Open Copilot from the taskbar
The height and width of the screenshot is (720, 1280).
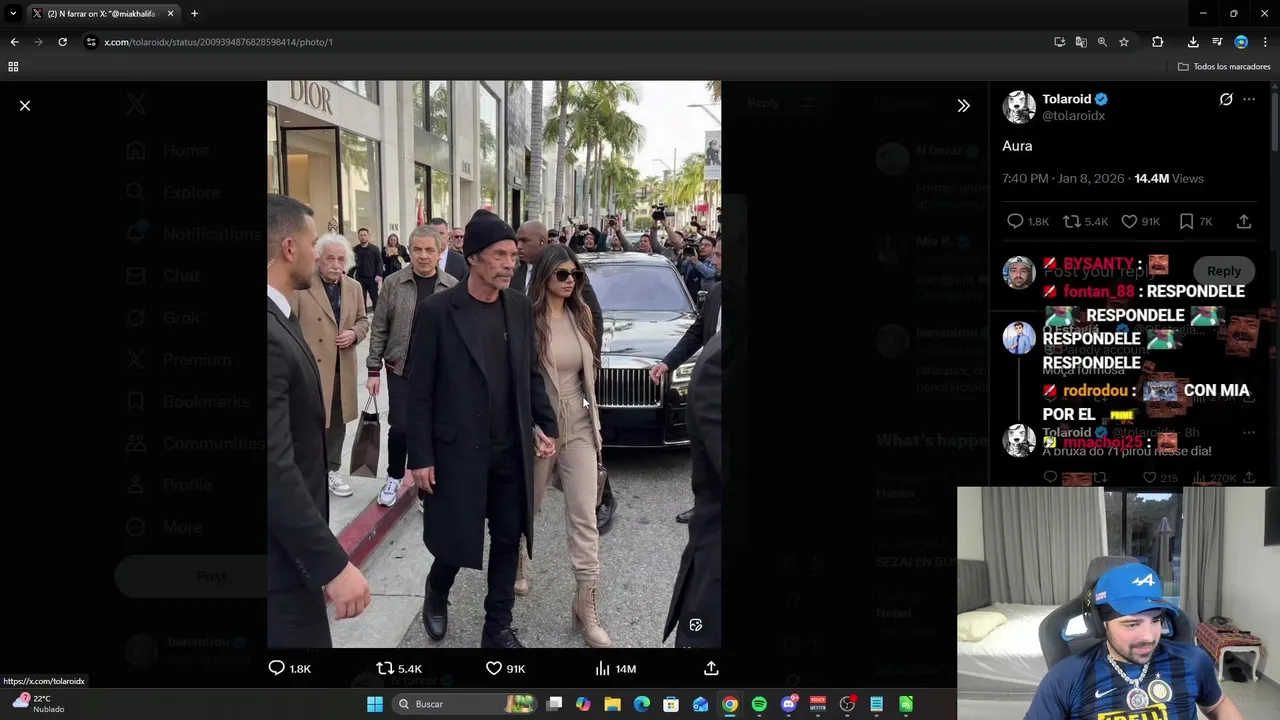tap(584, 704)
